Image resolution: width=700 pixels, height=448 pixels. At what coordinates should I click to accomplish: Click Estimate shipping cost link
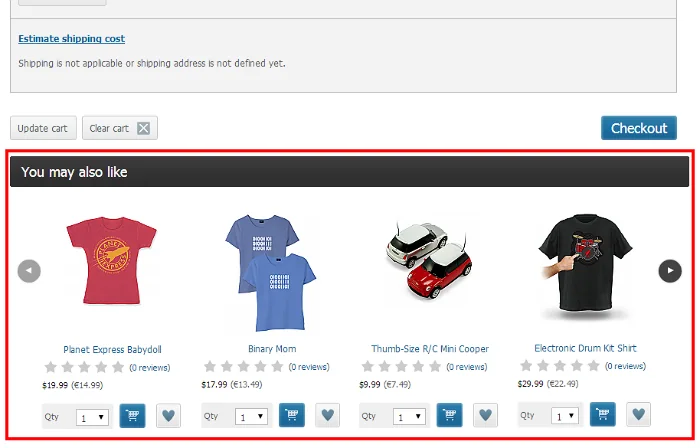click(x=71, y=39)
